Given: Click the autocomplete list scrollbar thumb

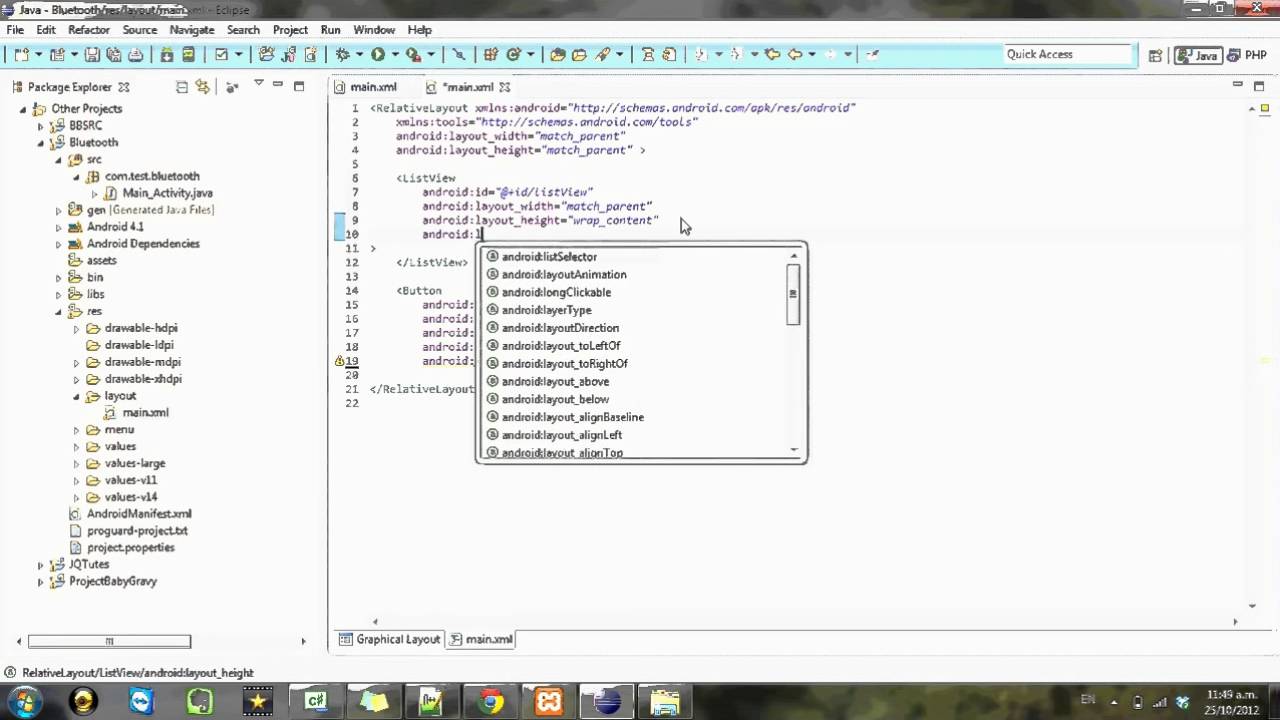Looking at the screenshot, I should coord(793,294).
